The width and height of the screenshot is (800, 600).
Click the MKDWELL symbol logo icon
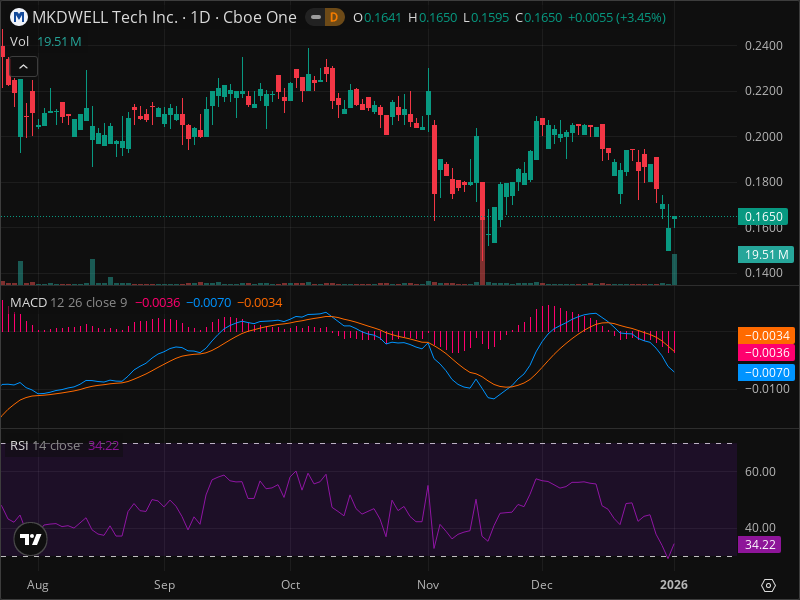click(x=19, y=17)
